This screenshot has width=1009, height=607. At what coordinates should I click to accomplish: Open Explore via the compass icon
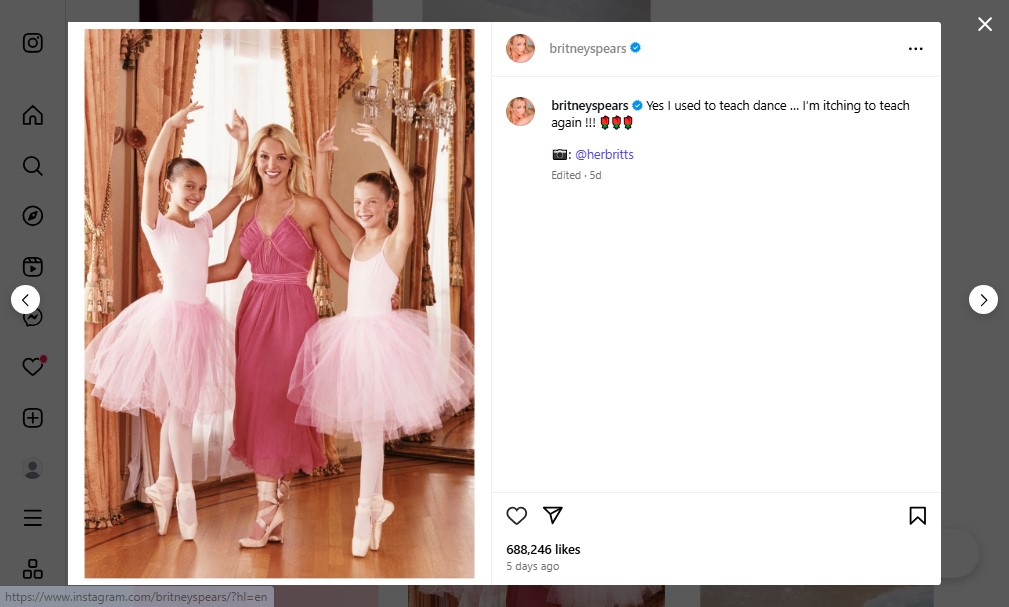(33, 216)
